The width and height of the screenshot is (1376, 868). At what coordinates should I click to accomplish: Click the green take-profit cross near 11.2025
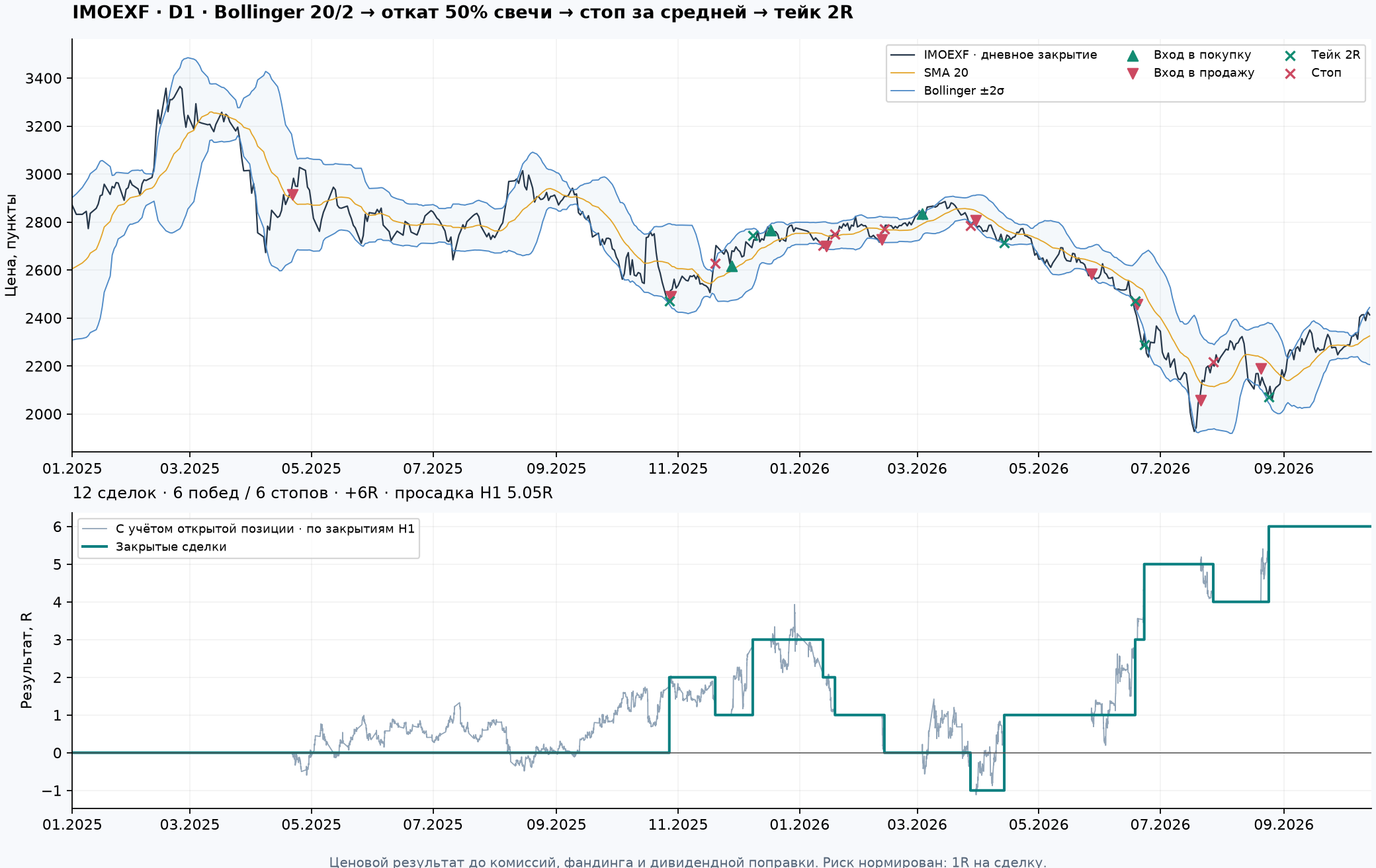coord(669,301)
